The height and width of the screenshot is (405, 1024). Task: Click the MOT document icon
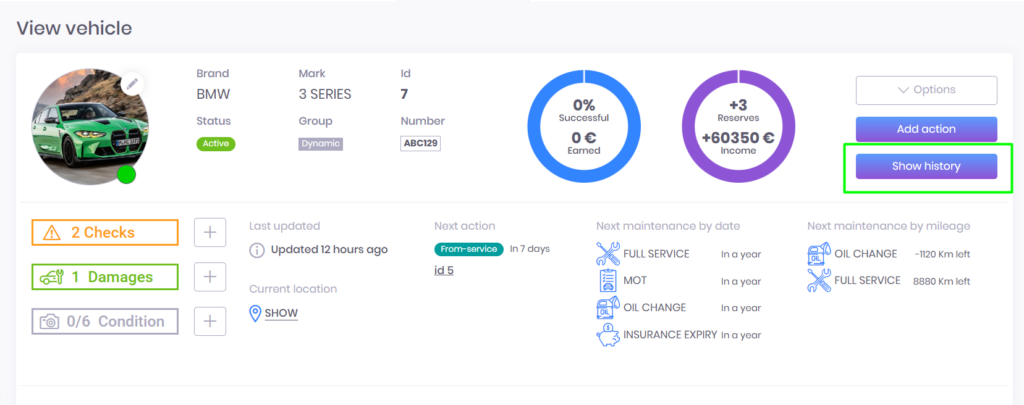[x=608, y=281]
